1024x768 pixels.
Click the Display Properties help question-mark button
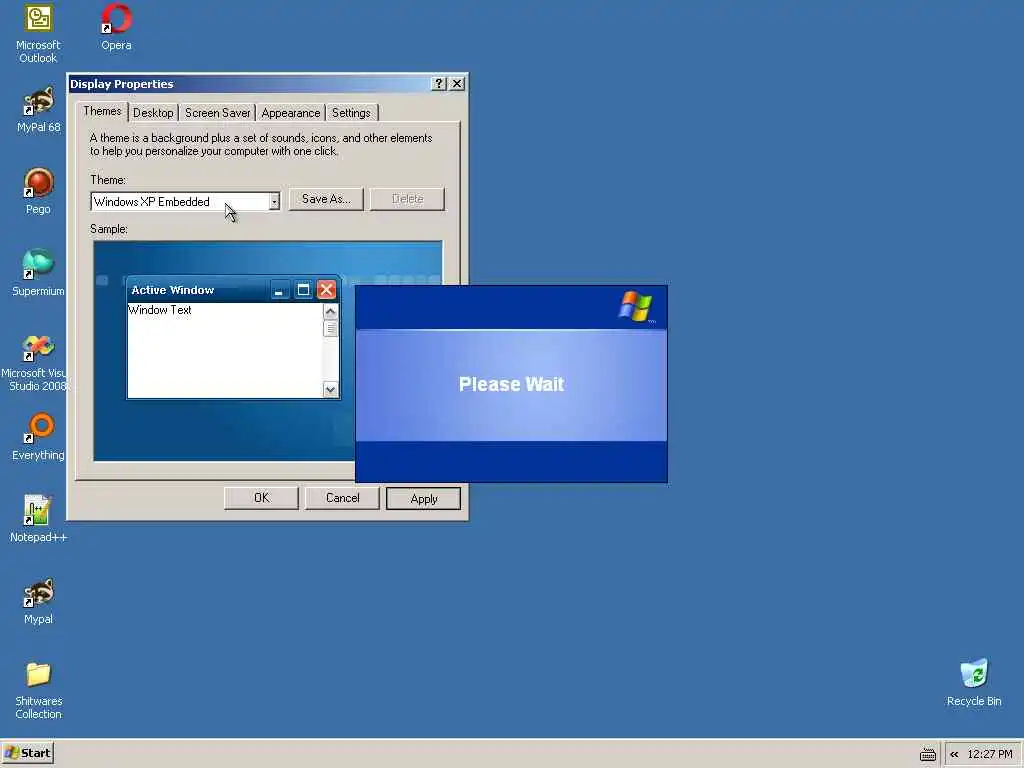(x=439, y=84)
